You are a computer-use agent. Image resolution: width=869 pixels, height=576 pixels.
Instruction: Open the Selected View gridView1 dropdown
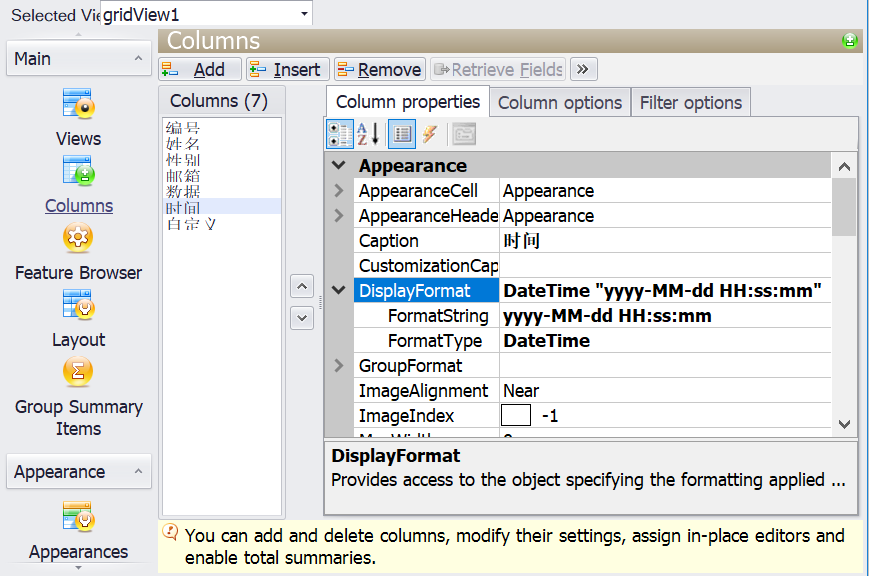click(x=304, y=14)
